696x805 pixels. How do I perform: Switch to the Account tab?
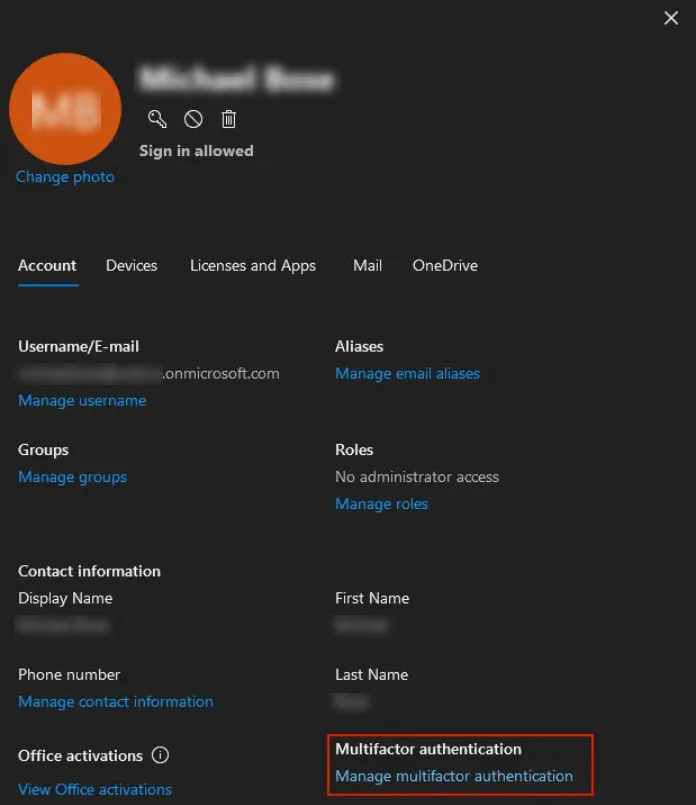tap(47, 265)
